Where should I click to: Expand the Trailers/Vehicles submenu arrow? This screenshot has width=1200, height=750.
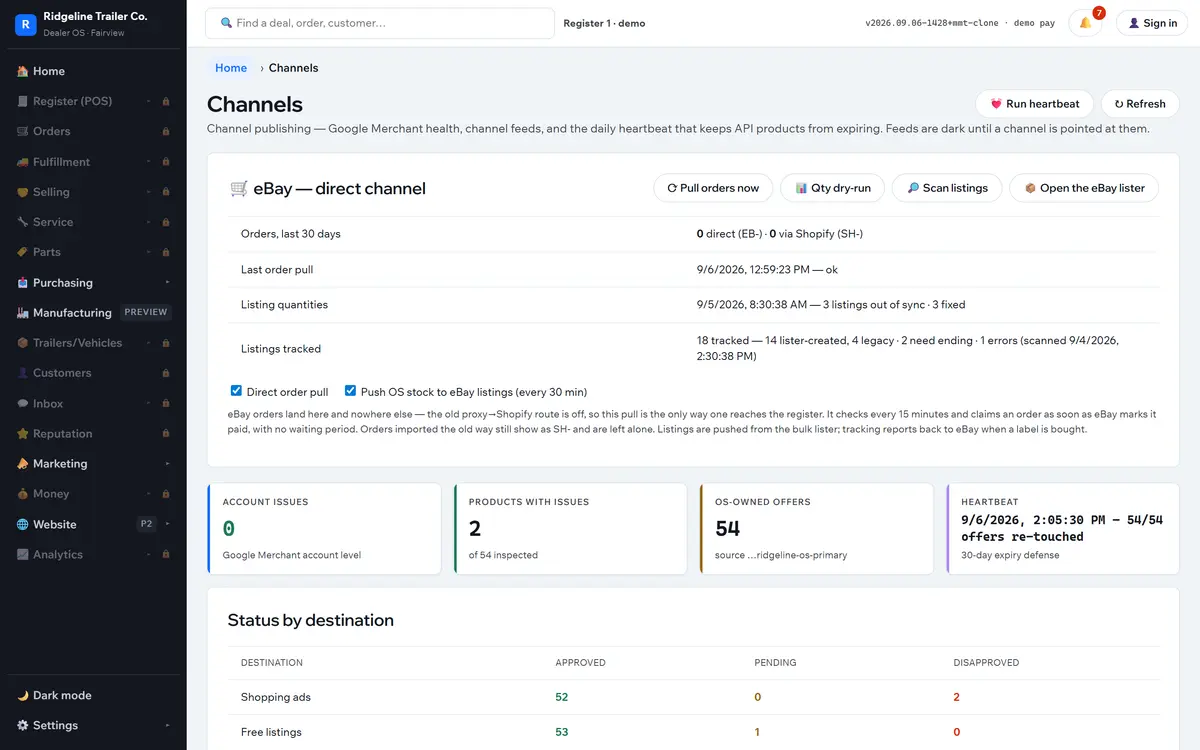point(149,343)
